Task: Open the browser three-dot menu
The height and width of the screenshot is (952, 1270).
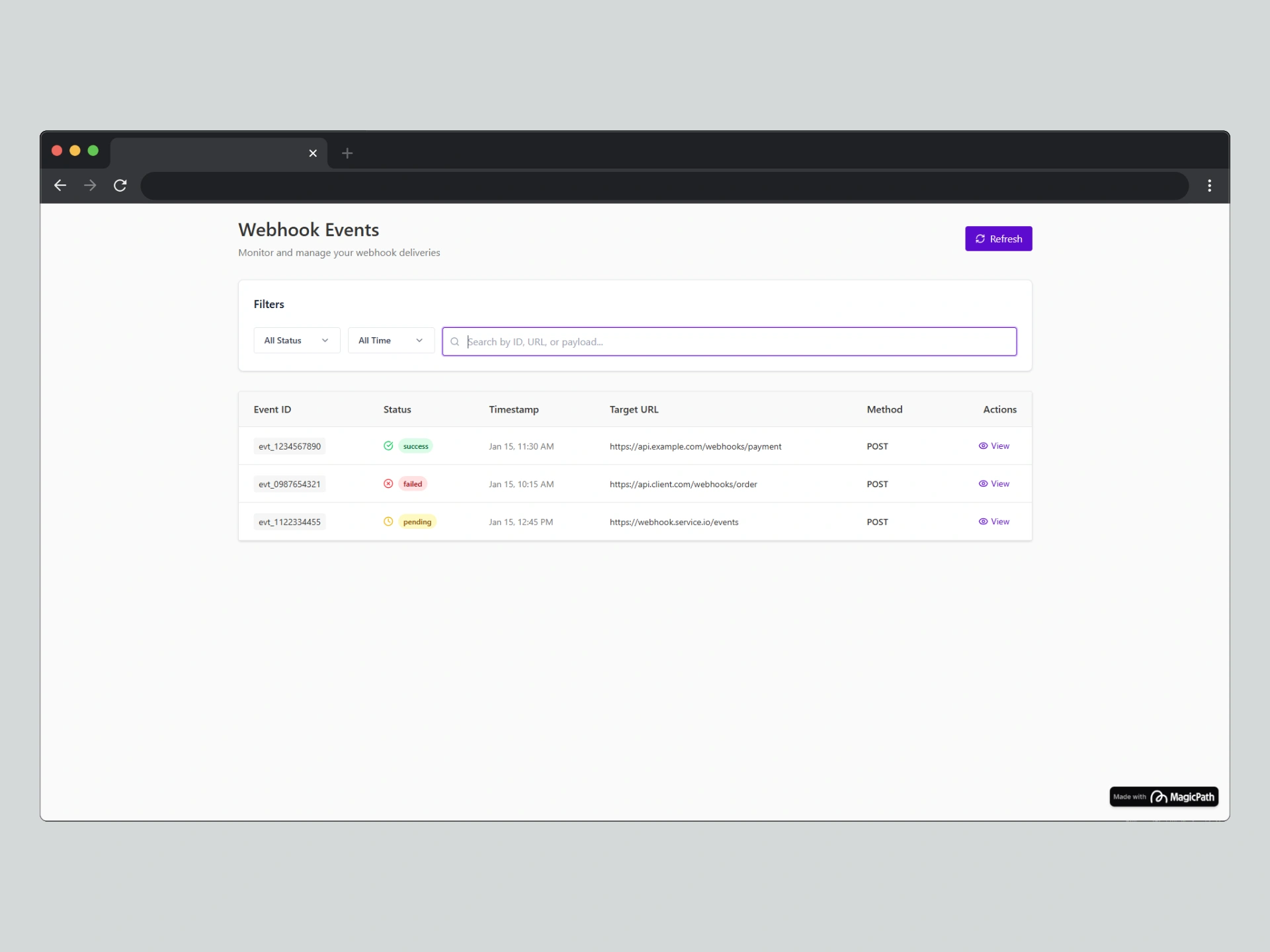Action: (1209, 186)
